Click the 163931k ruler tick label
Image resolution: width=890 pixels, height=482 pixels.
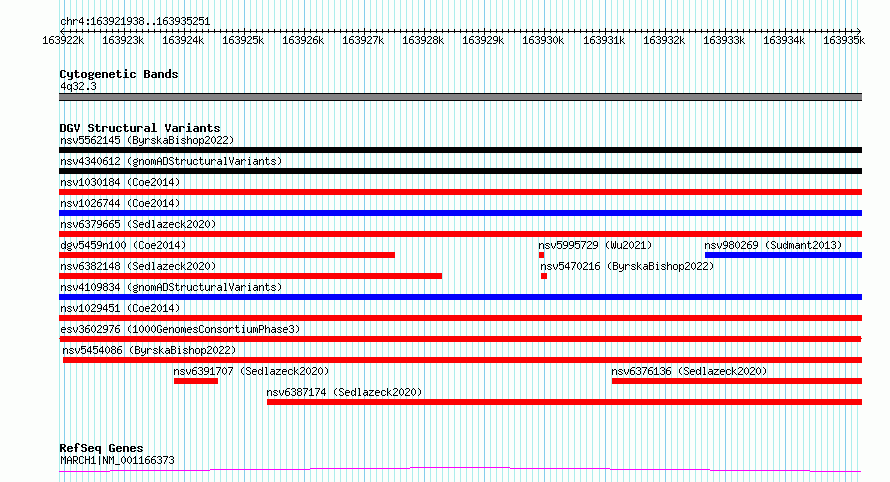[x=604, y=41]
